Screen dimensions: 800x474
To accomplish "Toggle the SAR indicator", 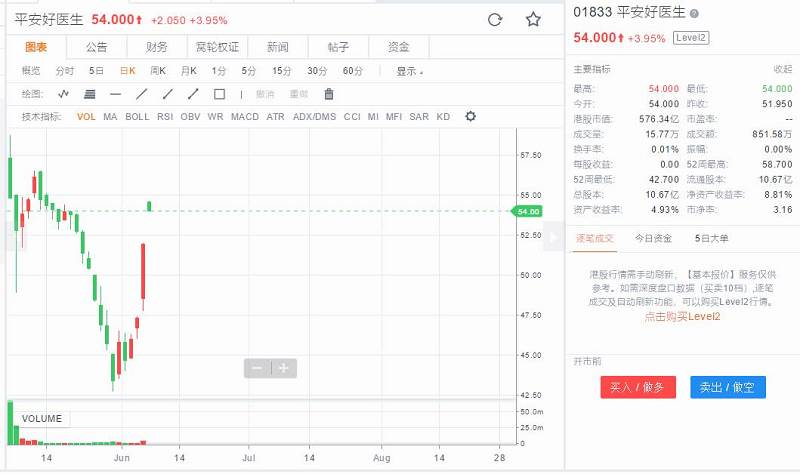I will tap(419, 117).
